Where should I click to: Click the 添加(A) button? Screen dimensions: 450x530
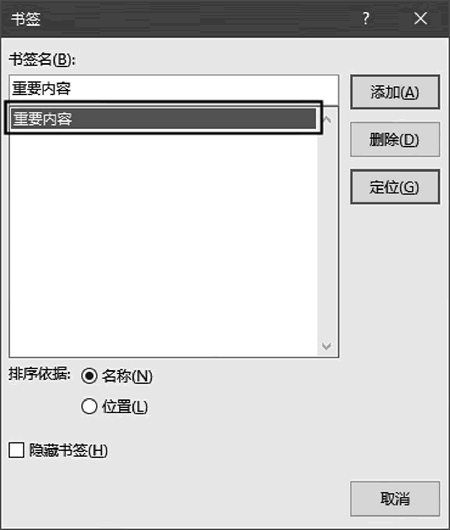(x=395, y=92)
